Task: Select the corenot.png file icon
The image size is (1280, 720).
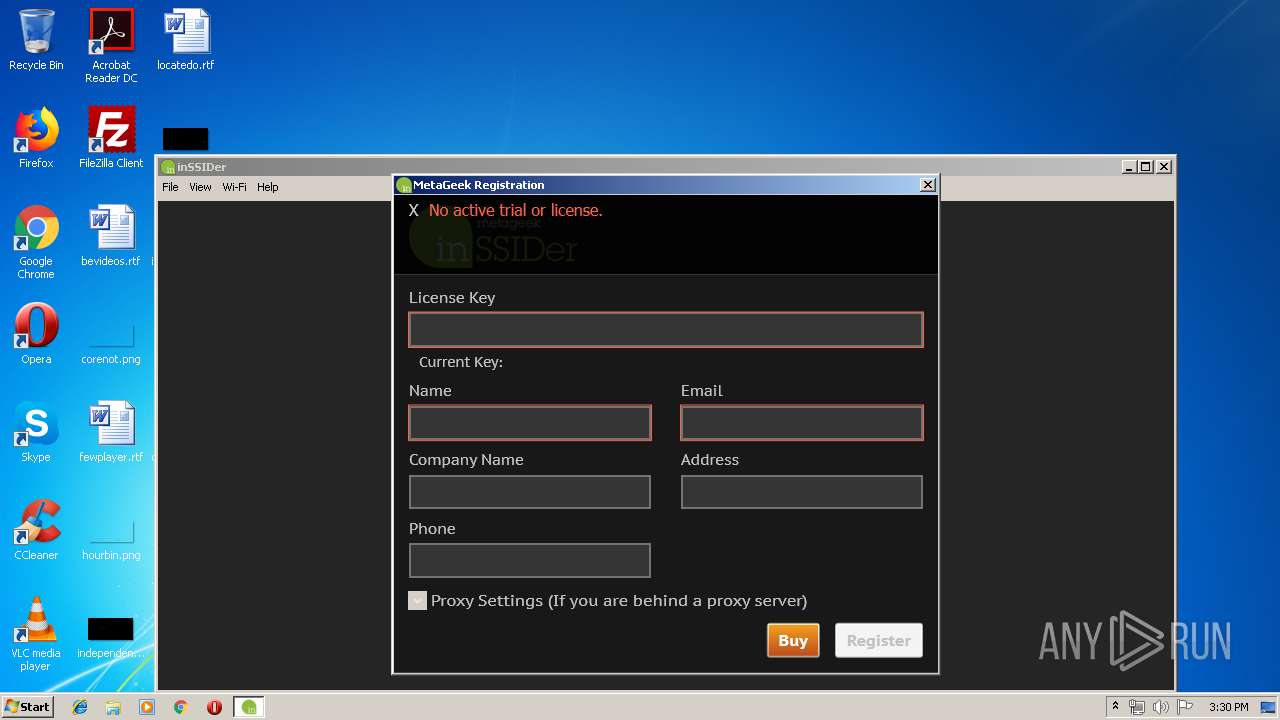Action: tap(111, 341)
